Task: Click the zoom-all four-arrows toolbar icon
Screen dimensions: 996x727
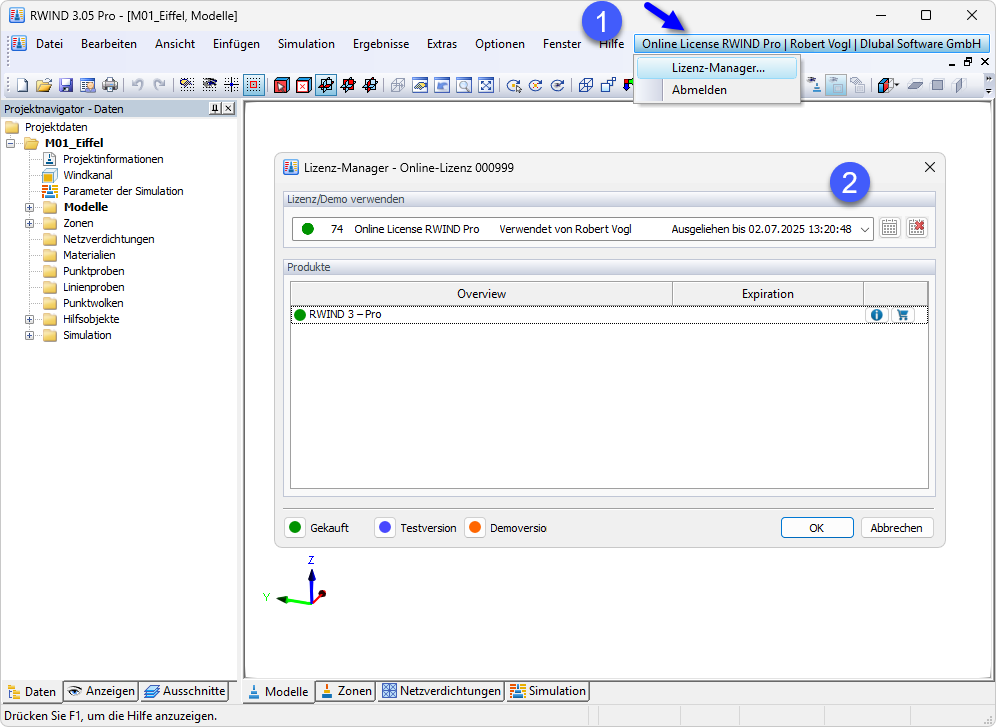Action: (486, 85)
